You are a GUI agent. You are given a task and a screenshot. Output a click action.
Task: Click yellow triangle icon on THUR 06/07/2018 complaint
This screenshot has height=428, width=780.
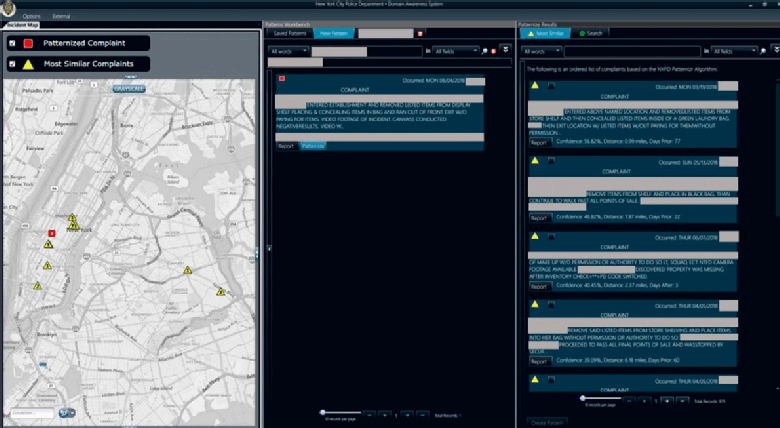pos(535,236)
